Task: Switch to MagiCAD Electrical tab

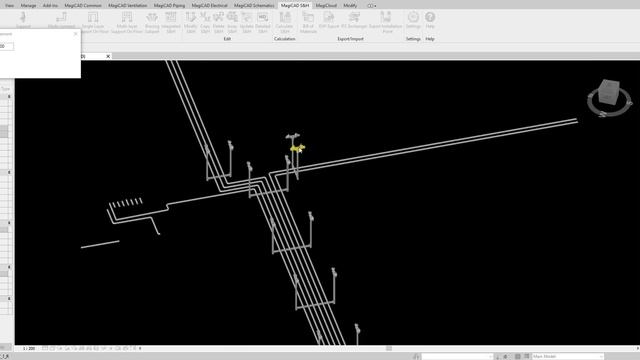Action: [x=209, y=5]
